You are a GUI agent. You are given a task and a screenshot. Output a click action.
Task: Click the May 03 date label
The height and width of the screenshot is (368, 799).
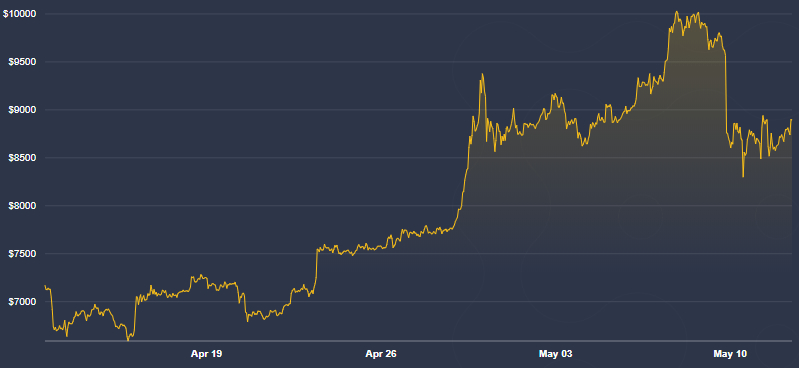click(x=556, y=354)
